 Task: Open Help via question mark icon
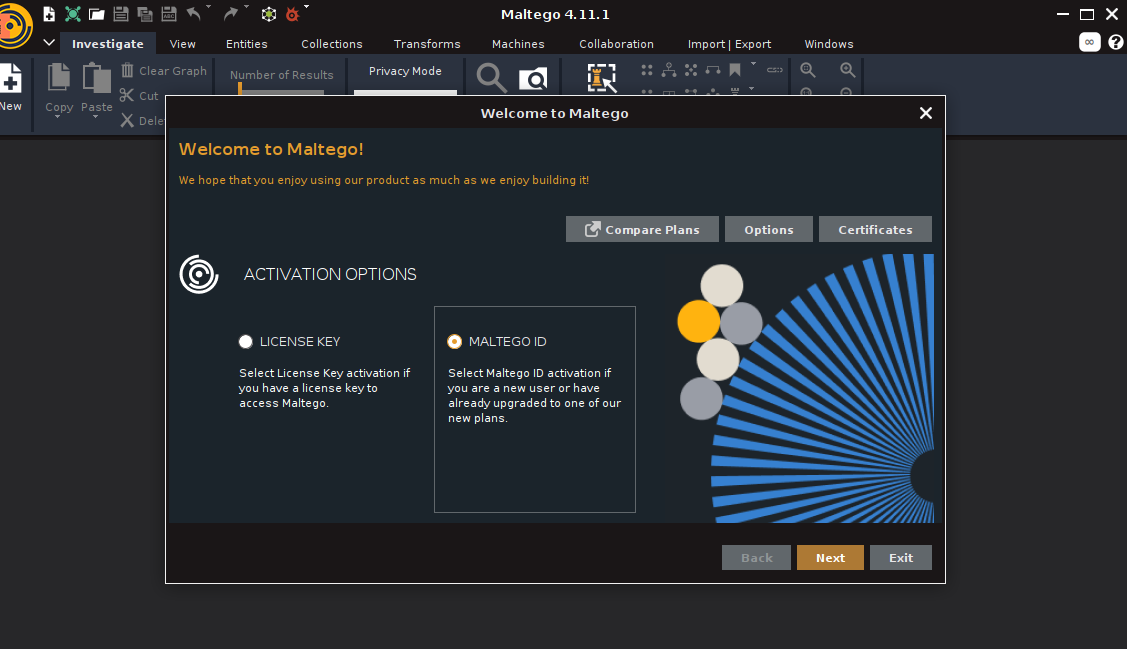1116,42
